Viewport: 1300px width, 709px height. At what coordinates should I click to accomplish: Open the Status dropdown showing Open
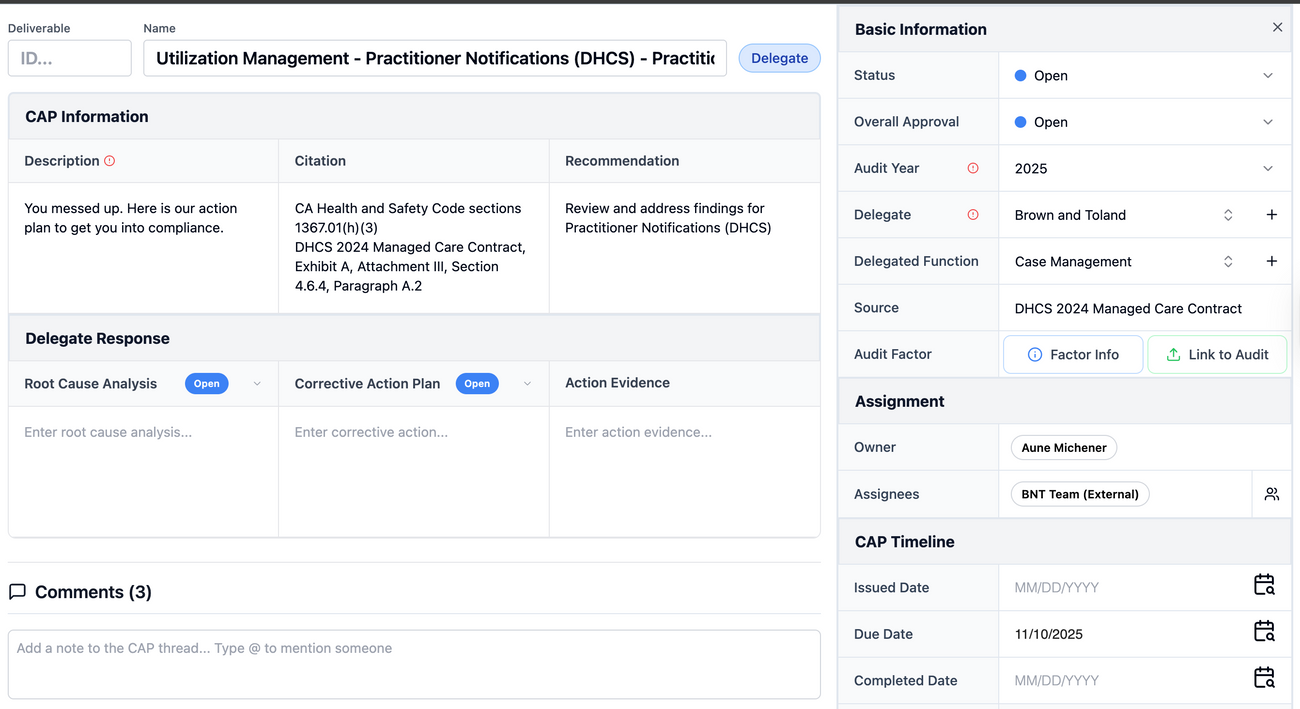pos(1145,75)
